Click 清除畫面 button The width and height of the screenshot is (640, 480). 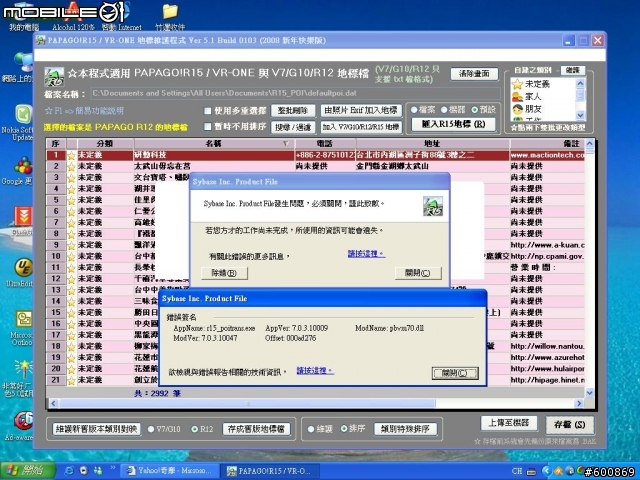(x=474, y=74)
